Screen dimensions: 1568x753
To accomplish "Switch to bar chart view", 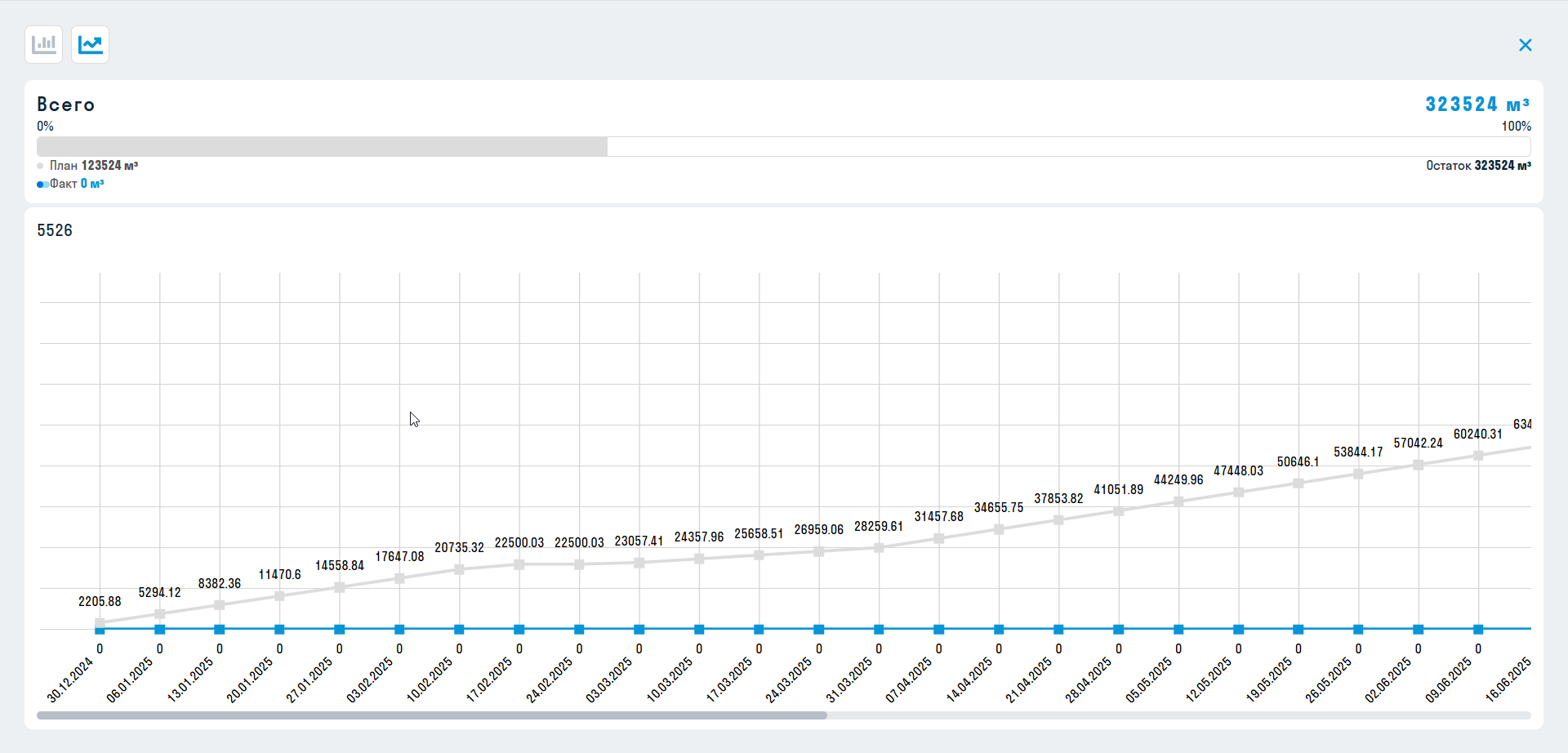I will point(43,44).
